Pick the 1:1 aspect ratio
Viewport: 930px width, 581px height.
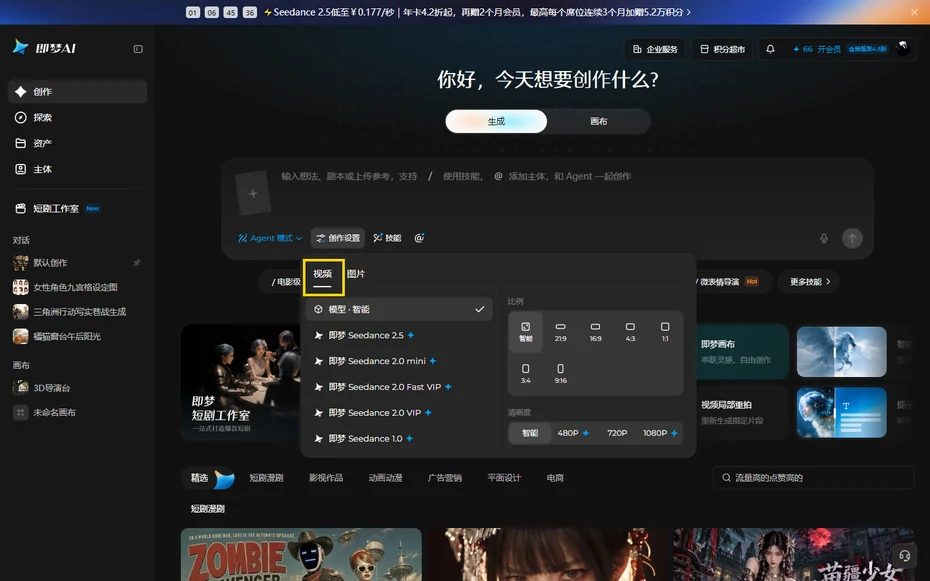click(x=665, y=332)
